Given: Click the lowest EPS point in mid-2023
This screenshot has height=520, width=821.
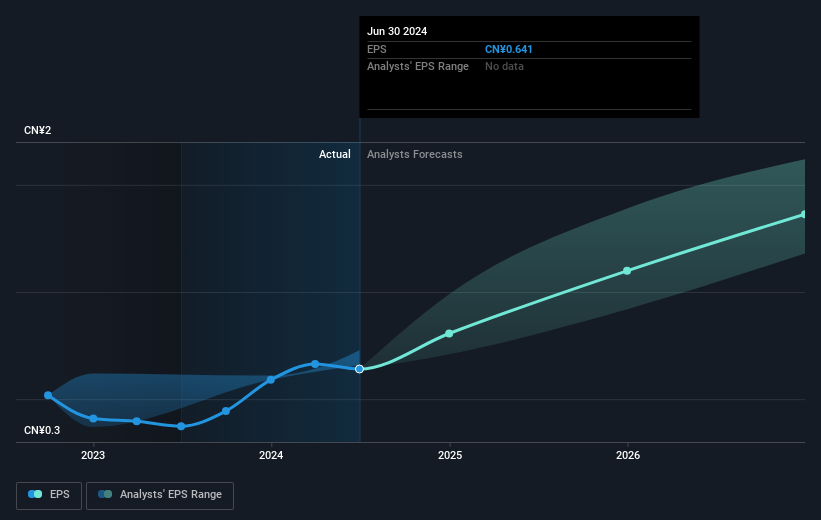Looking at the screenshot, I should [x=181, y=426].
